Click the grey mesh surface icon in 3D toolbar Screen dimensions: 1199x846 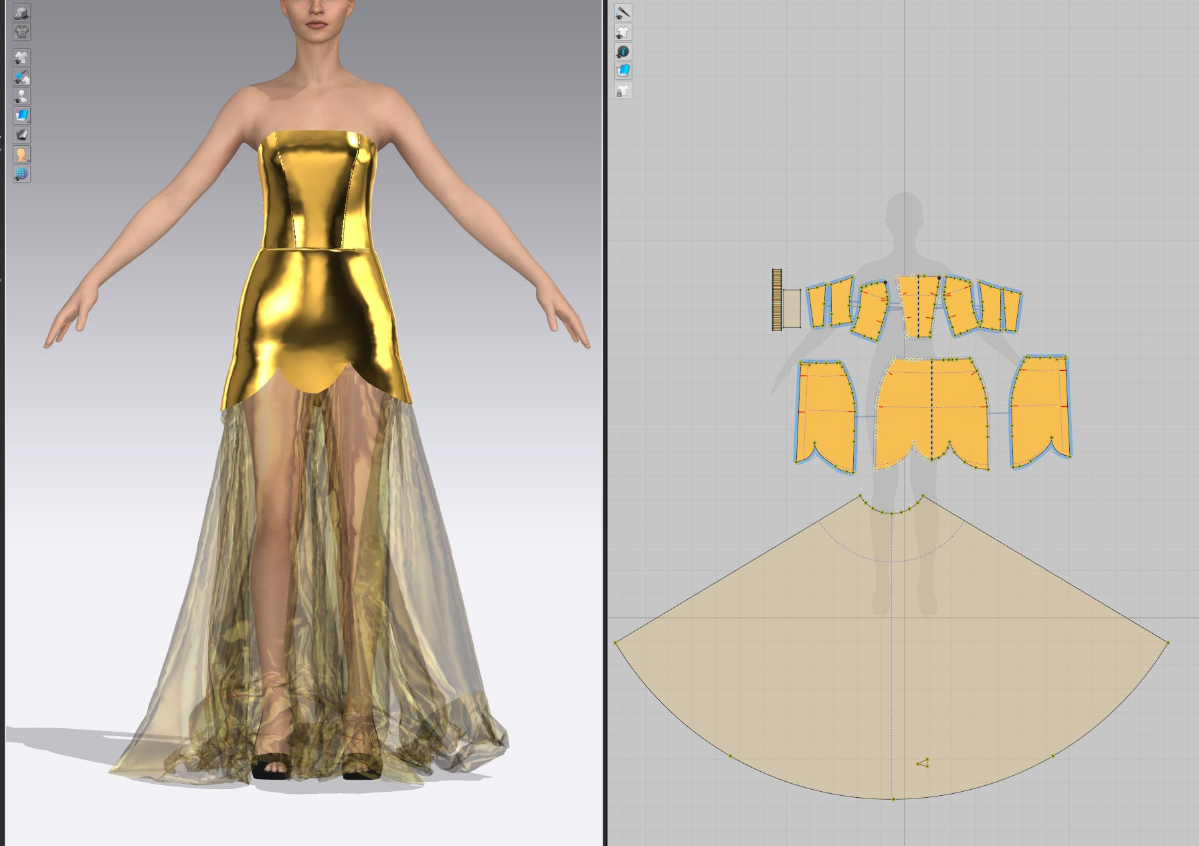click(21, 135)
